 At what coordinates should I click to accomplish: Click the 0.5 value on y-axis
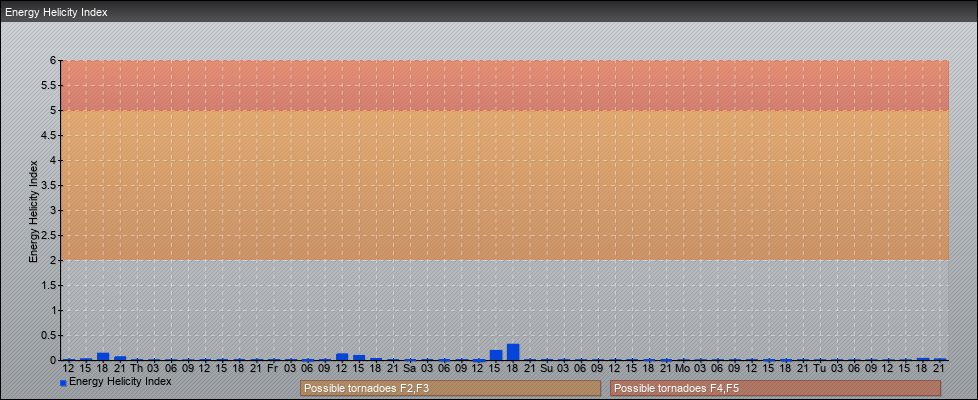(x=49, y=335)
